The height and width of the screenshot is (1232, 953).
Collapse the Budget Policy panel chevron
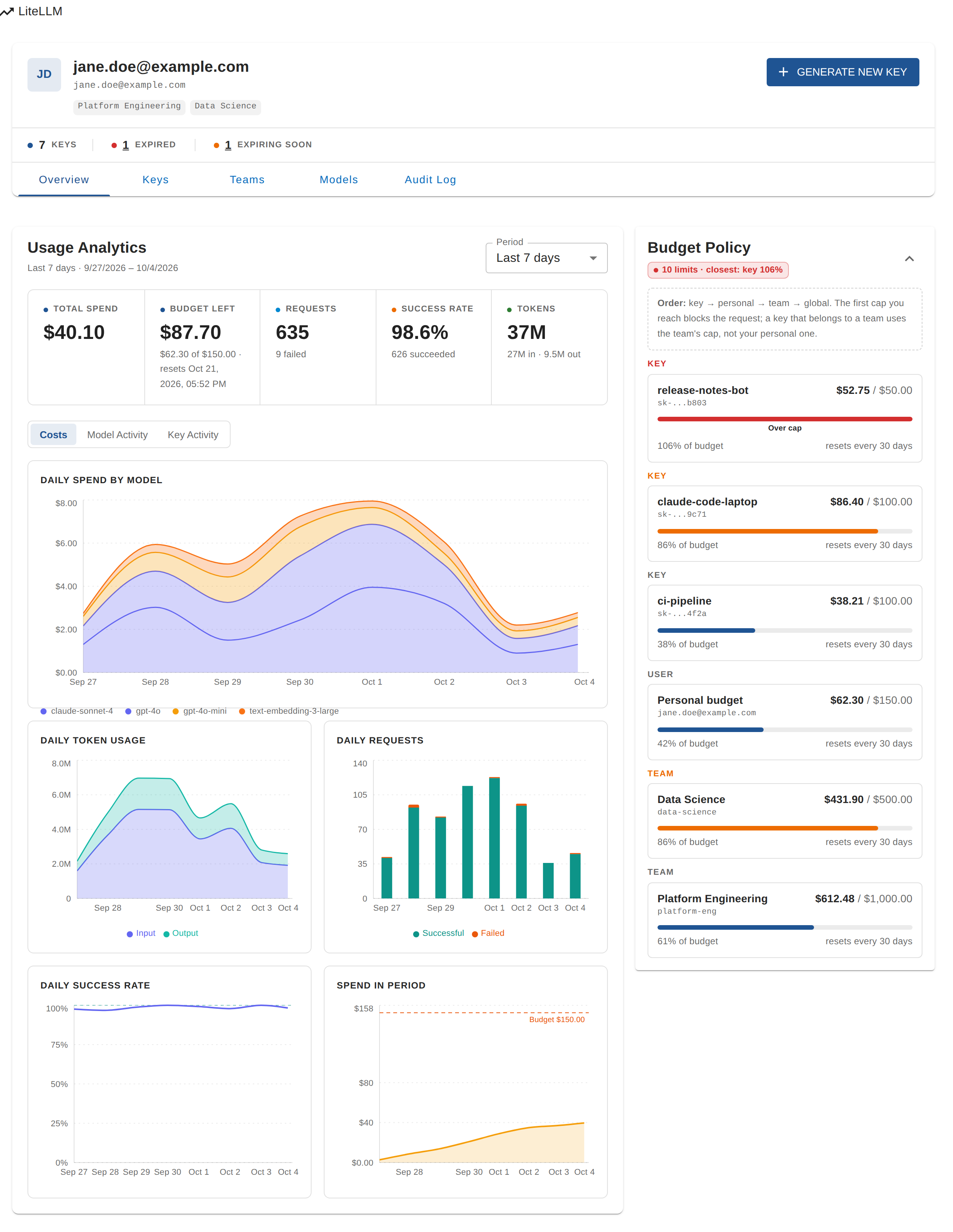pyautogui.click(x=909, y=259)
